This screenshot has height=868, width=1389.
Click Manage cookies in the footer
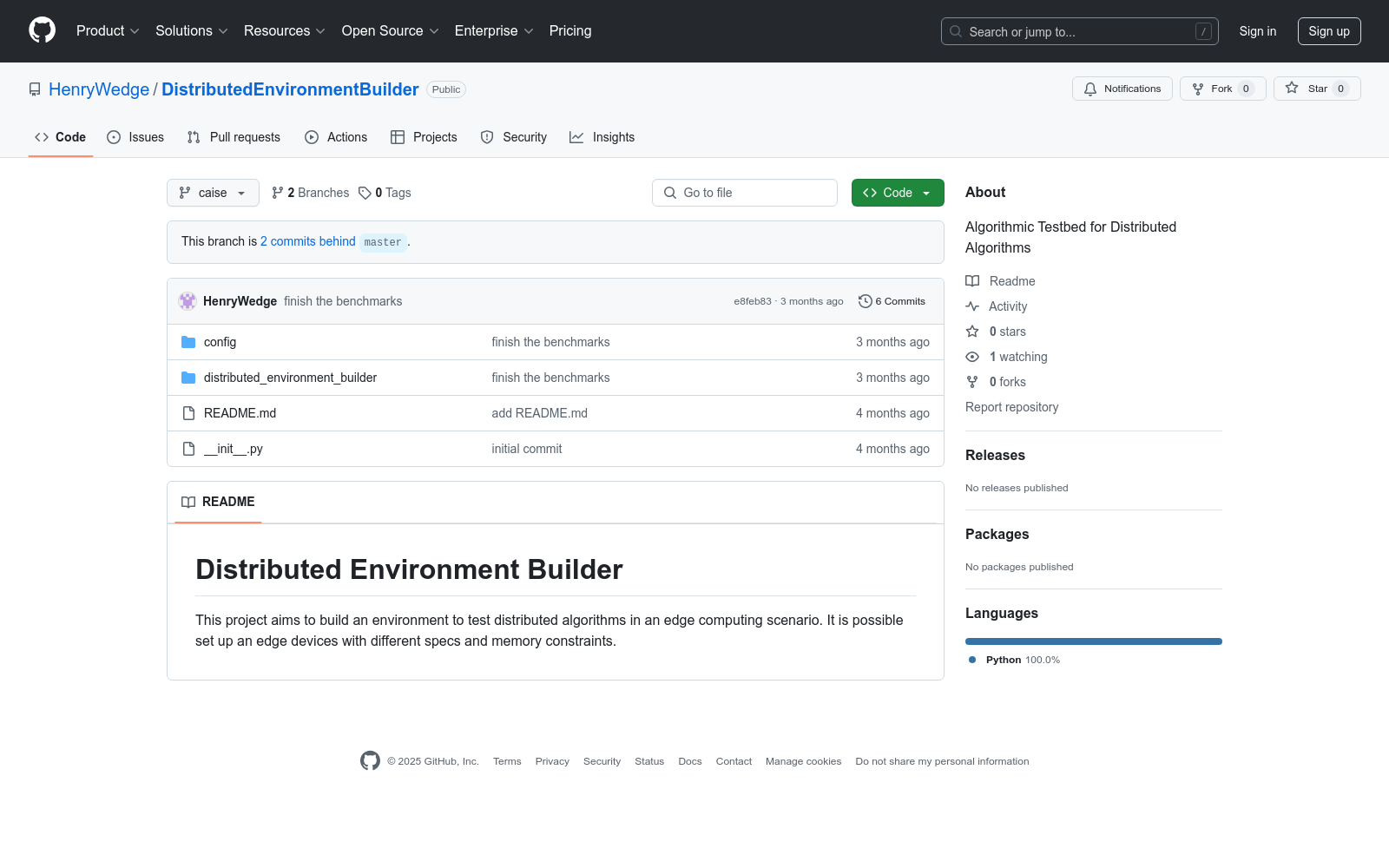pos(804,761)
